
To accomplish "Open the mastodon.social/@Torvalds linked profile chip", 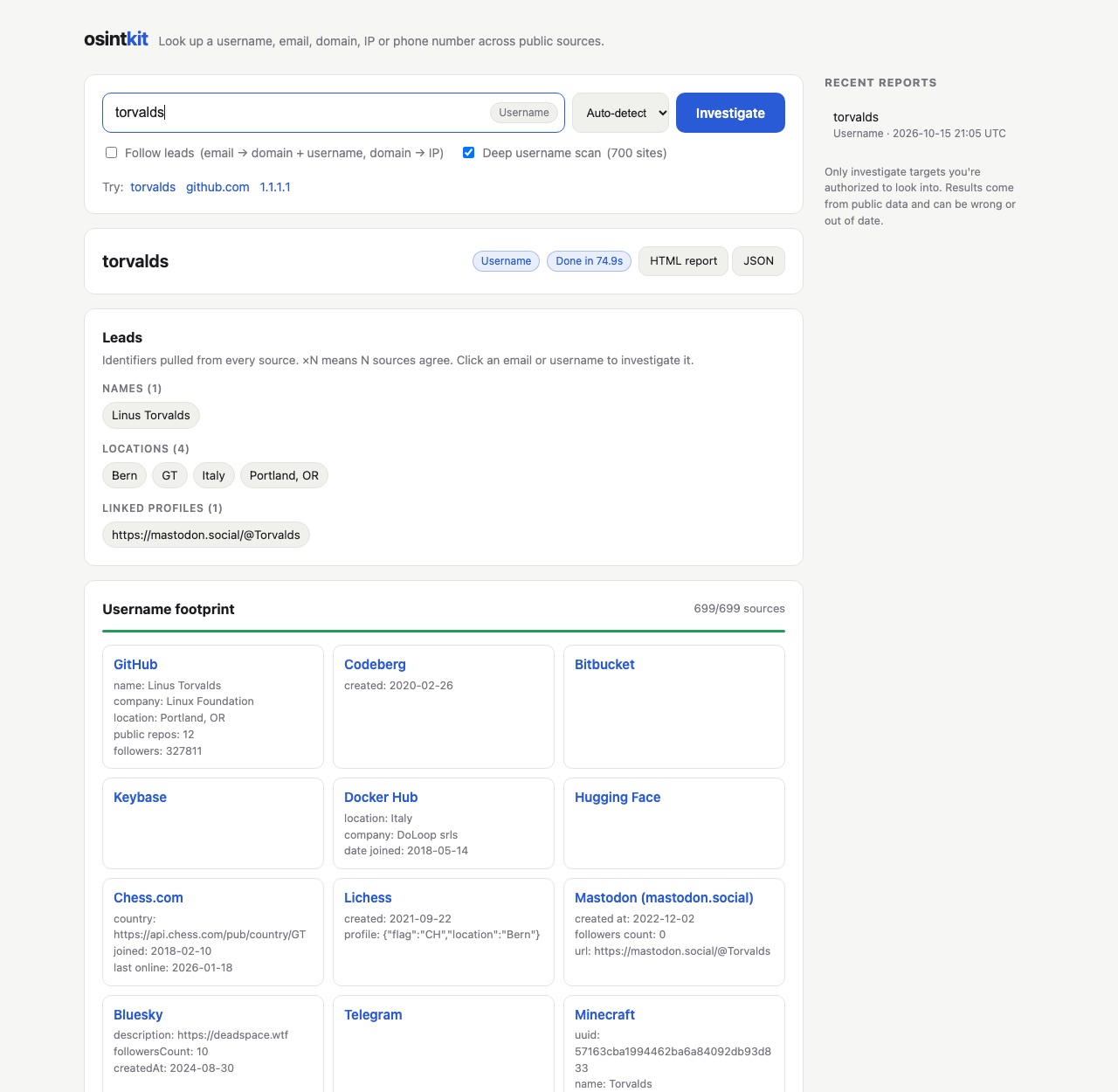I will coord(206,536).
